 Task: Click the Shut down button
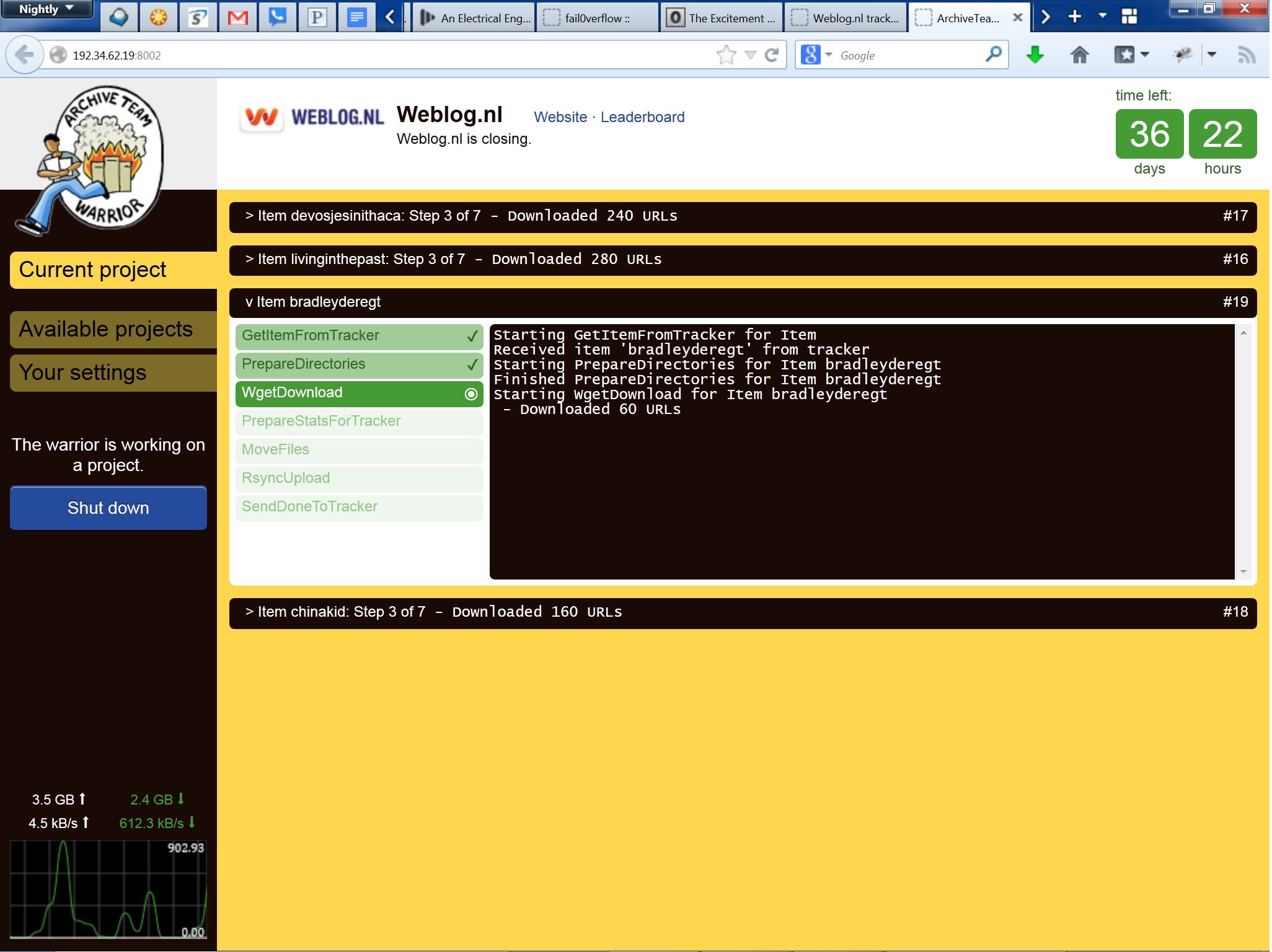click(108, 508)
